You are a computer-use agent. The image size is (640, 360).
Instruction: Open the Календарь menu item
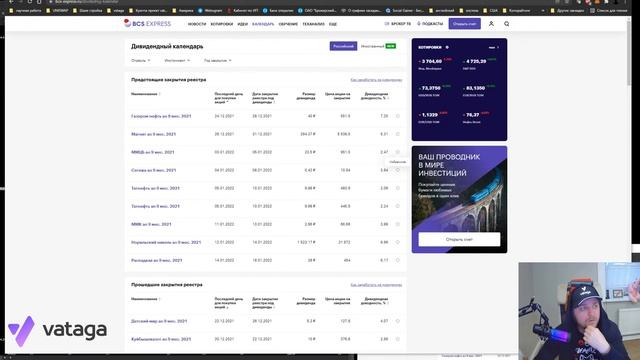pyautogui.click(x=263, y=24)
